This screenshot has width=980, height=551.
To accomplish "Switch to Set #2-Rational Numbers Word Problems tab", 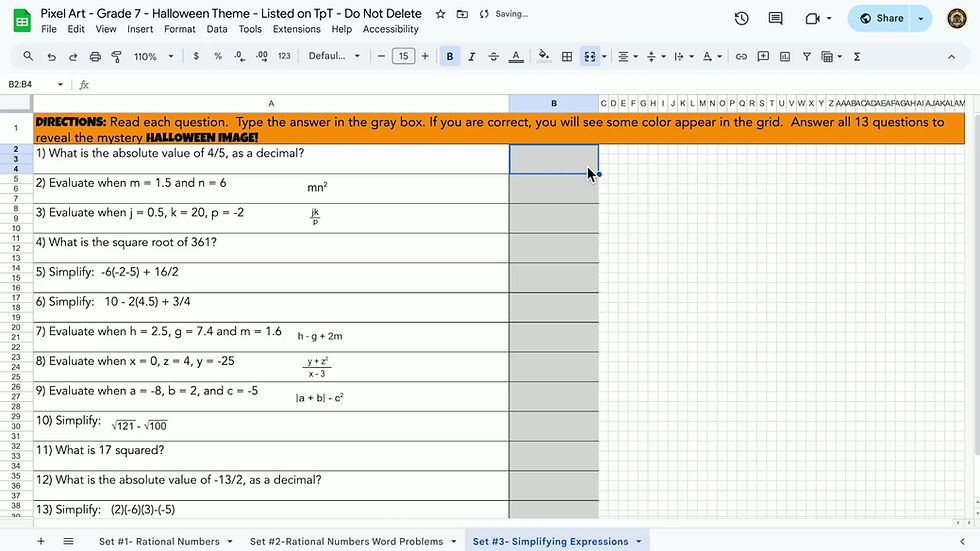I will 346,542.
